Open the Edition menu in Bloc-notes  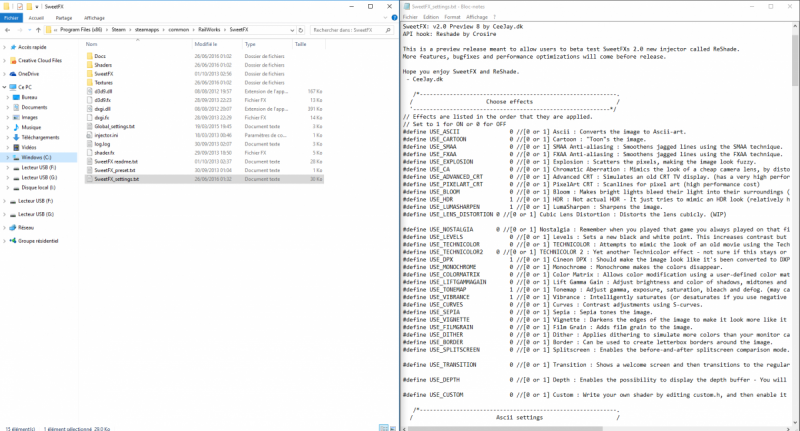(x=431, y=17)
